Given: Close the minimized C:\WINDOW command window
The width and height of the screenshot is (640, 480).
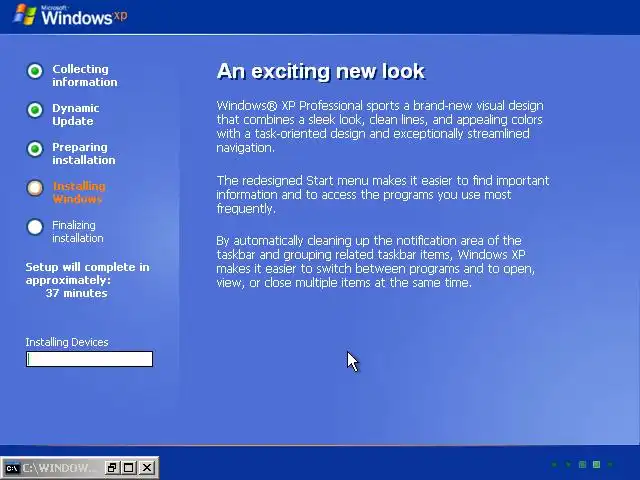Looking at the screenshot, I should coord(147,468).
